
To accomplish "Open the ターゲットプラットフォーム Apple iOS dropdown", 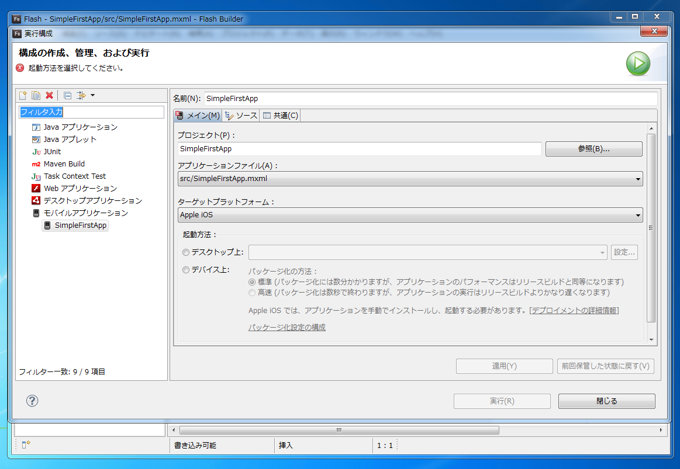I will pos(410,215).
